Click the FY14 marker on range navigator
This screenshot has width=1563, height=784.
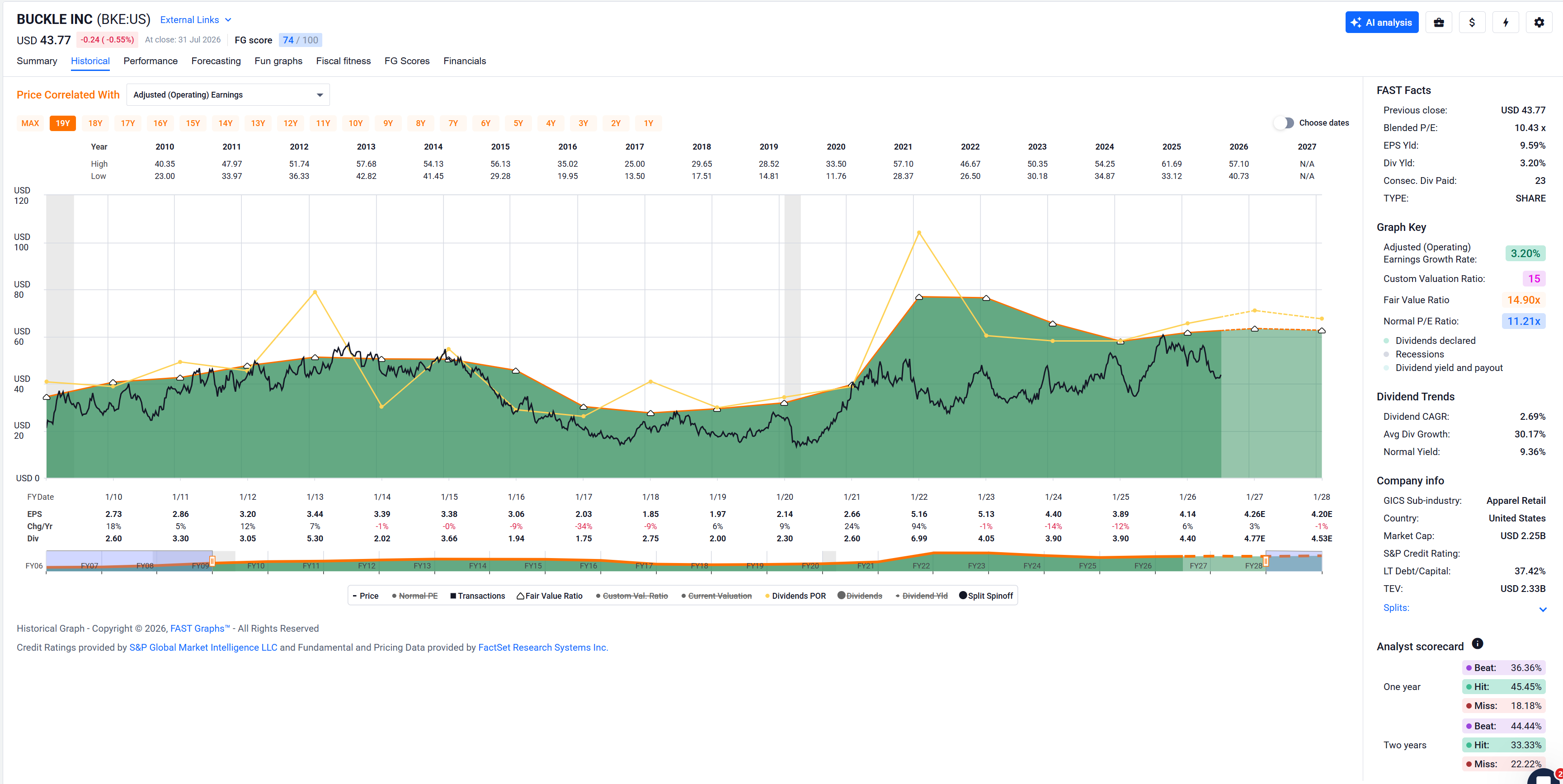point(477,566)
